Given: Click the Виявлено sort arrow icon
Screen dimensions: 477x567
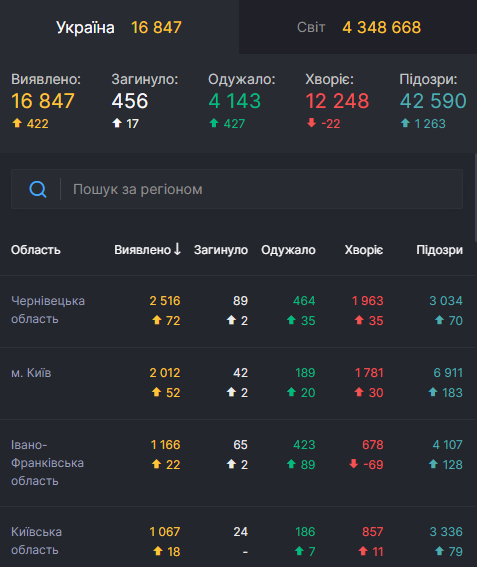Looking at the screenshot, I should (177, 249).
